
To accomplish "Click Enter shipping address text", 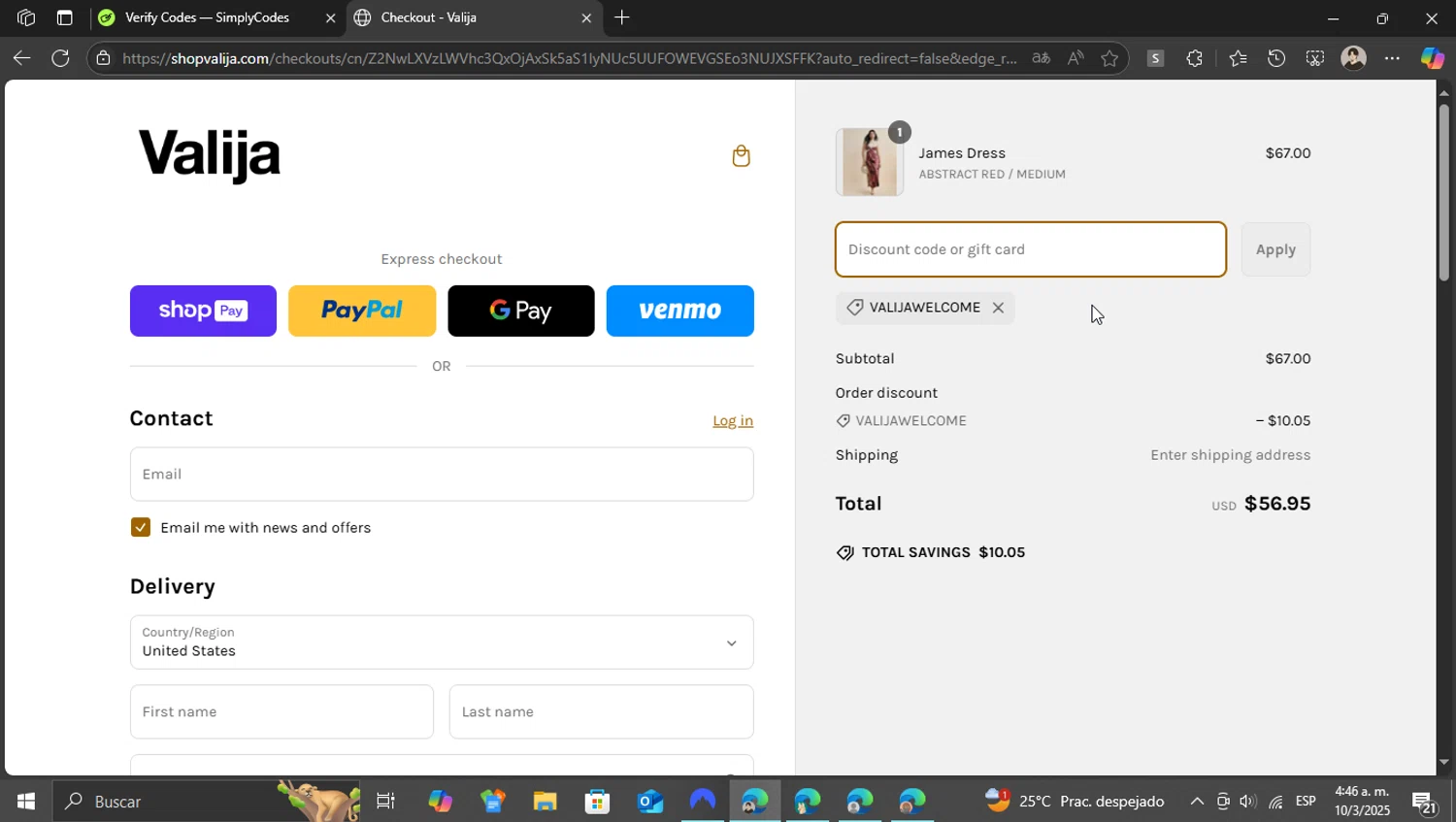I will pos(1230,455).
